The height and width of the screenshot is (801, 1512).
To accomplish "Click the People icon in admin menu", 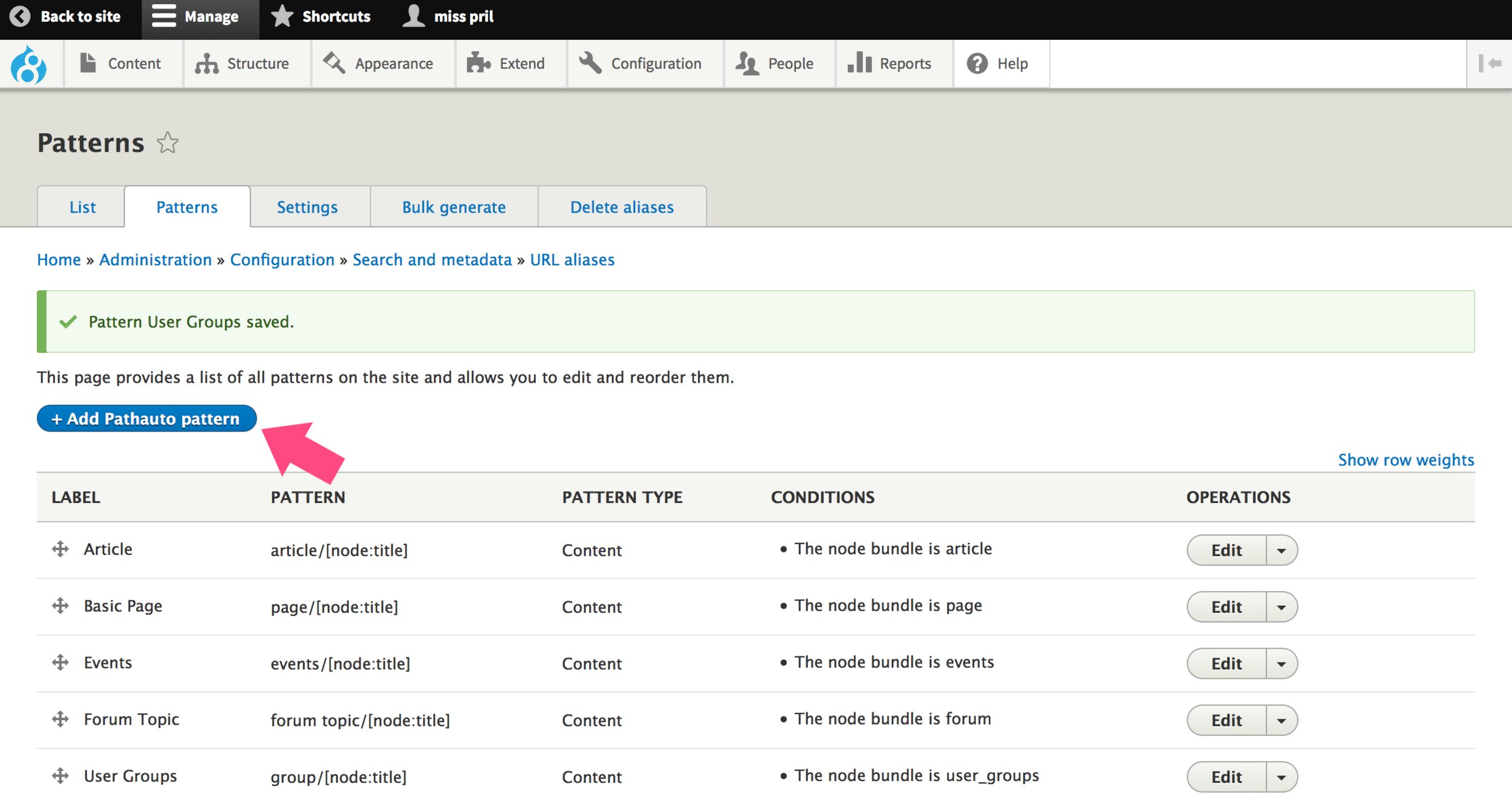I will [748, 63].
